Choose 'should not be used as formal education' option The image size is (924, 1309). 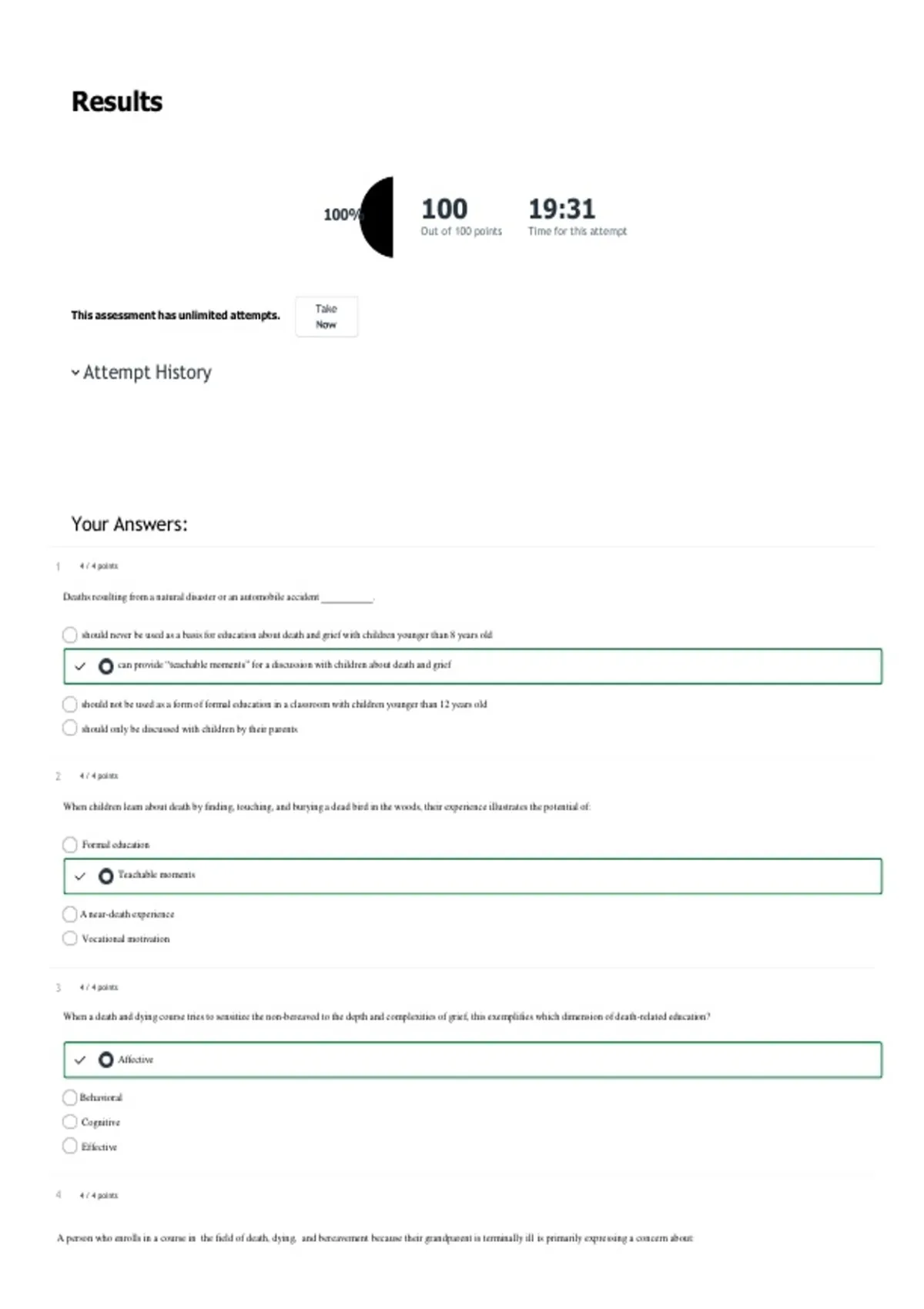[69, 704]
